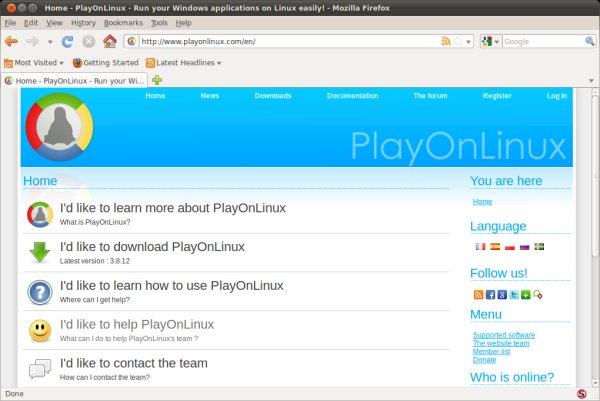The width and height of the screenshot is (600, 401).
Task: Click the magnifier search button
Action: pos(589,41)
